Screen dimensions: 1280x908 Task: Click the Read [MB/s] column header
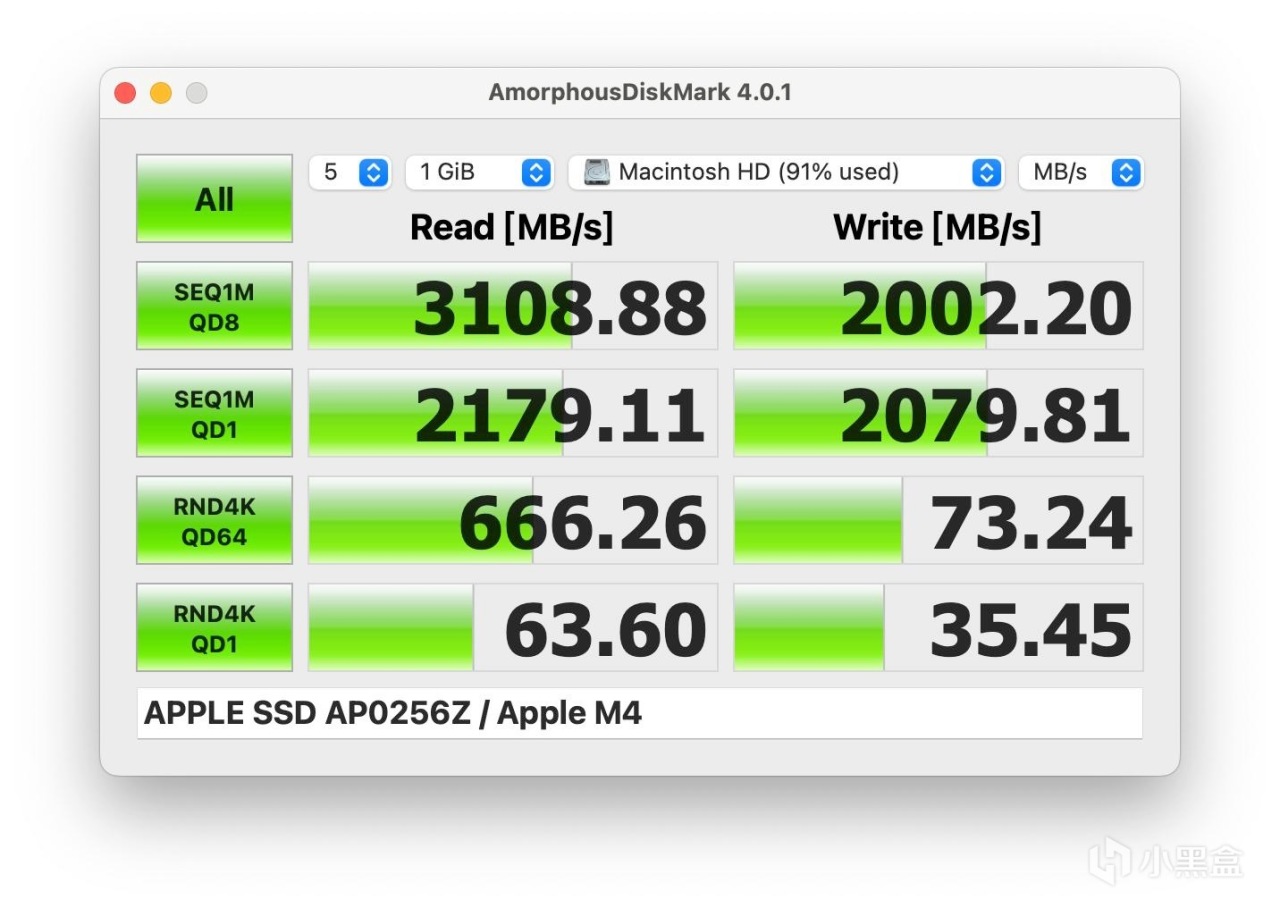click(512, 228)
